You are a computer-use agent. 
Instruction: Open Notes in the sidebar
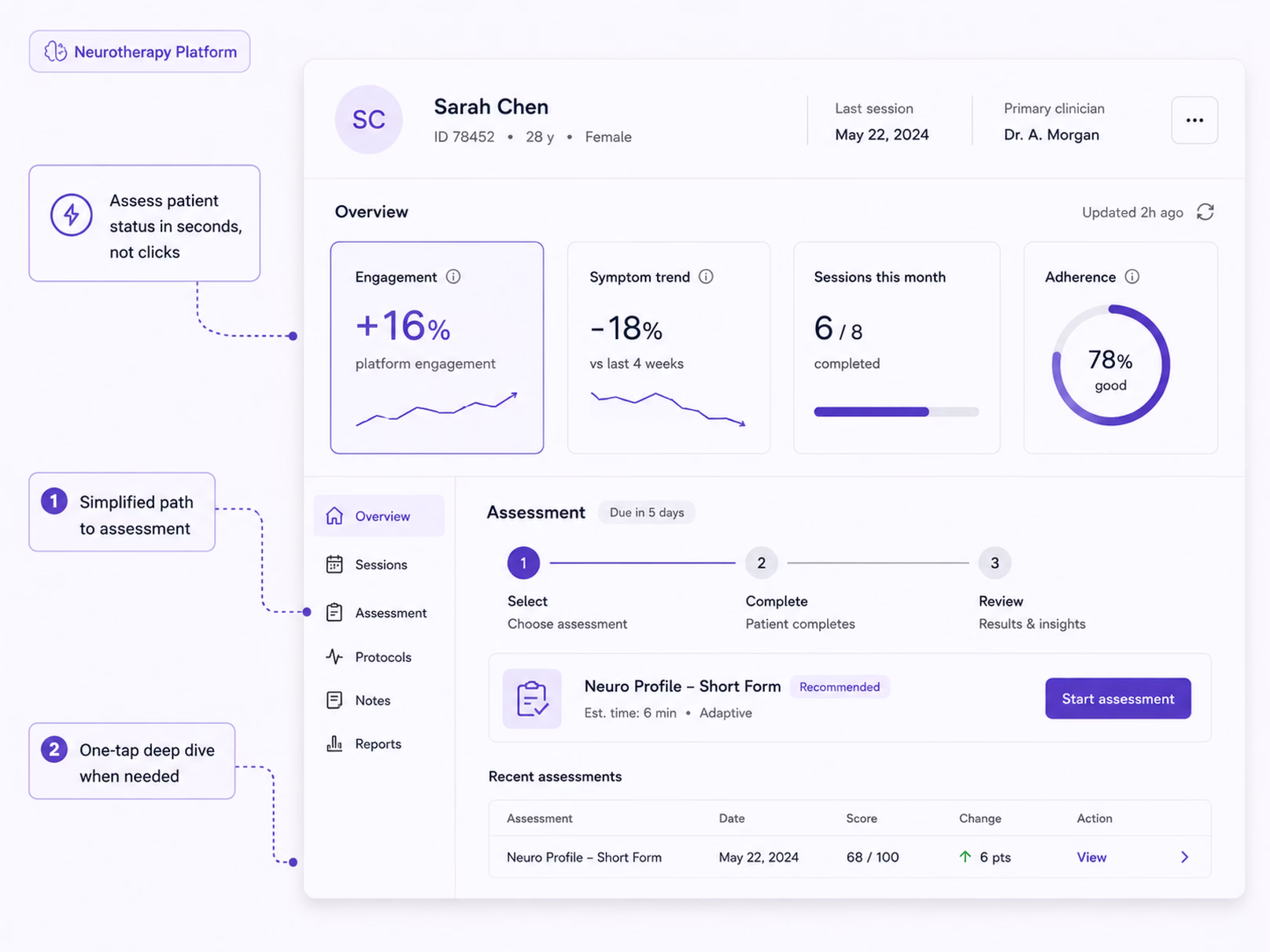click(x=379, y=700)
